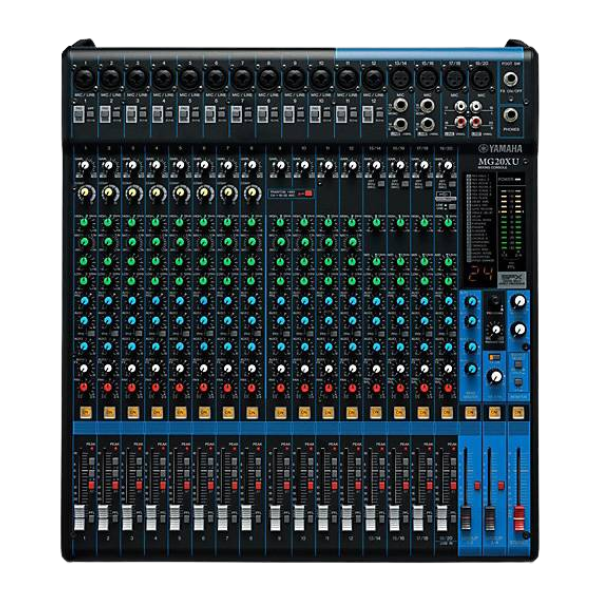Click the channel 5 fader cap

[175, 518]
